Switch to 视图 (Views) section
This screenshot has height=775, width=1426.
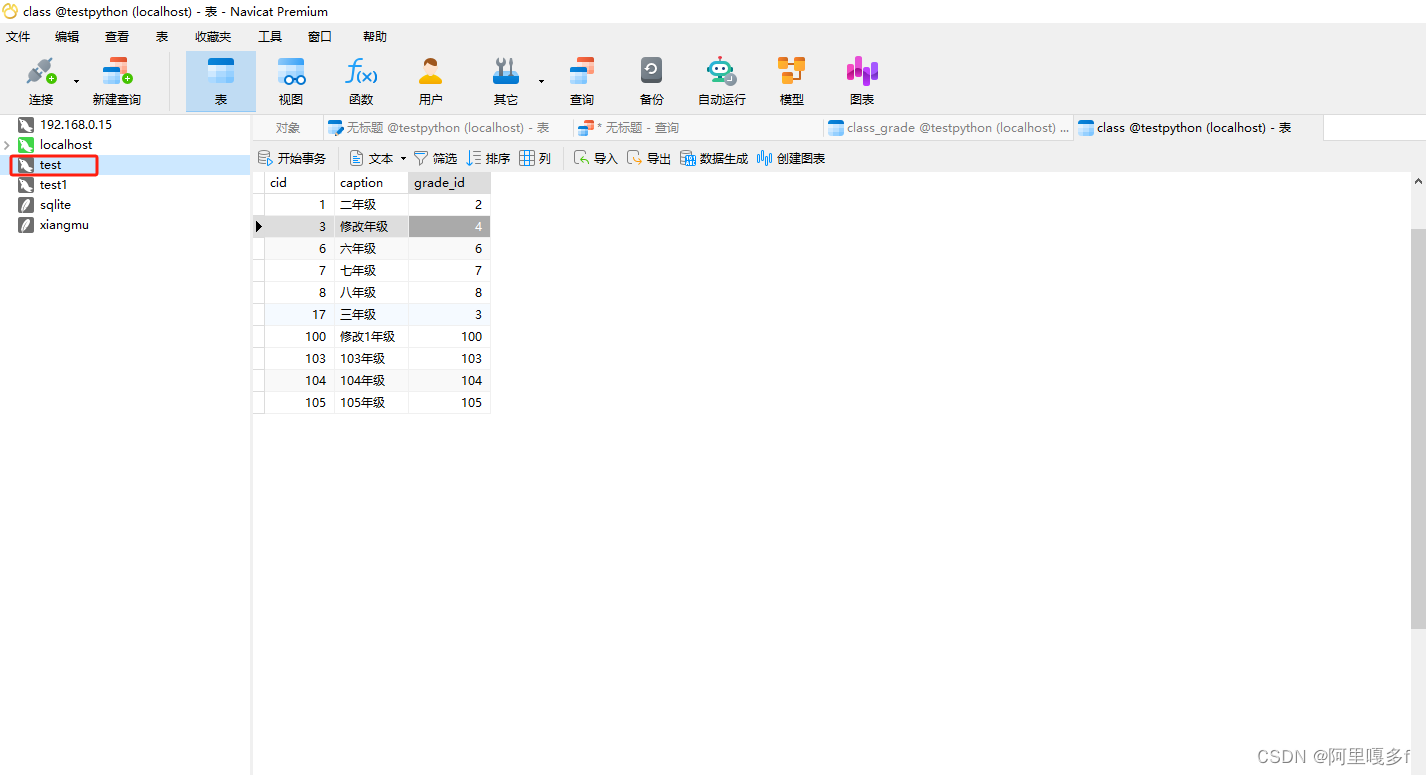click(x=290, y=80)
